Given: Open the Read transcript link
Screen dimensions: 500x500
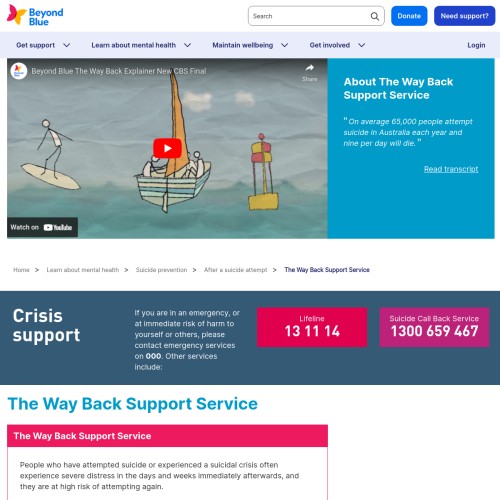Looking at the screenshot, I should tap(451, 169).
